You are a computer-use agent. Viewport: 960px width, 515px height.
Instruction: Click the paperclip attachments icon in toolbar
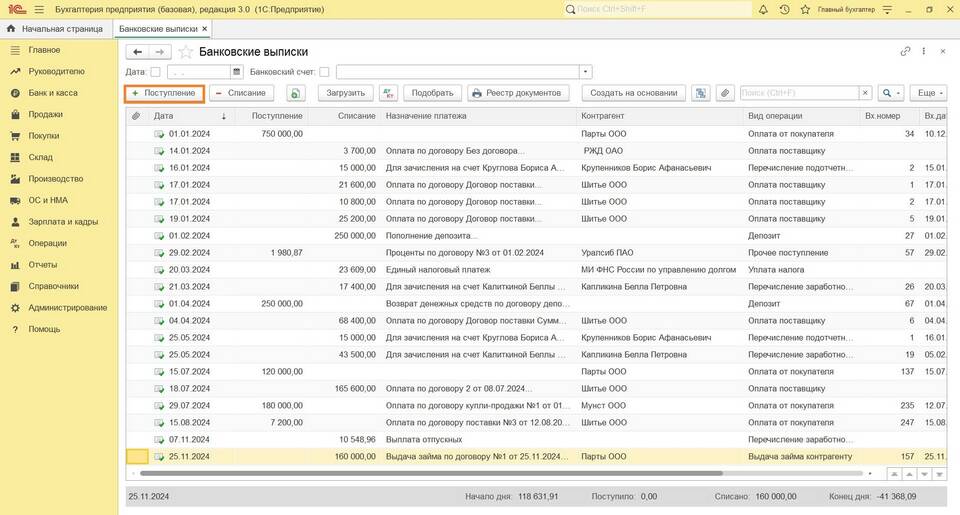(x=725, y=93)
